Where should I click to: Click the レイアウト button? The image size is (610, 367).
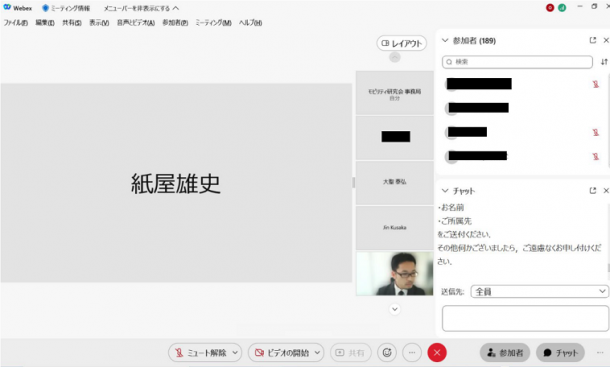pyautogui.click(x=401, y=43)
